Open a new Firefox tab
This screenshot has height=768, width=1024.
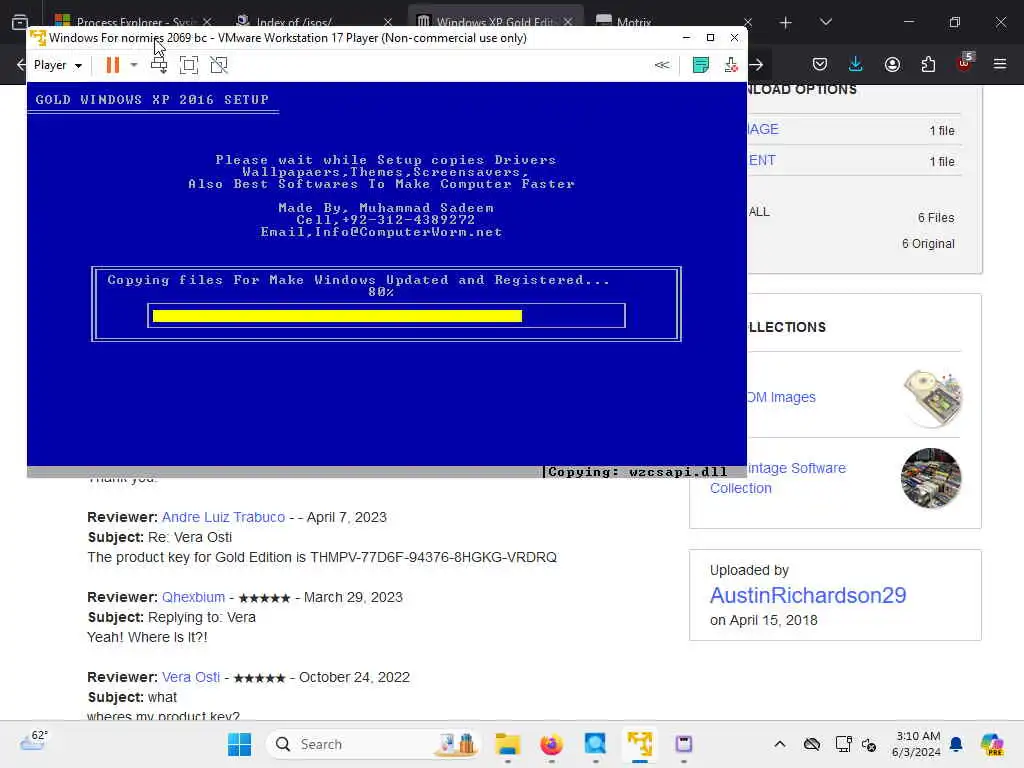click(786, 23)
